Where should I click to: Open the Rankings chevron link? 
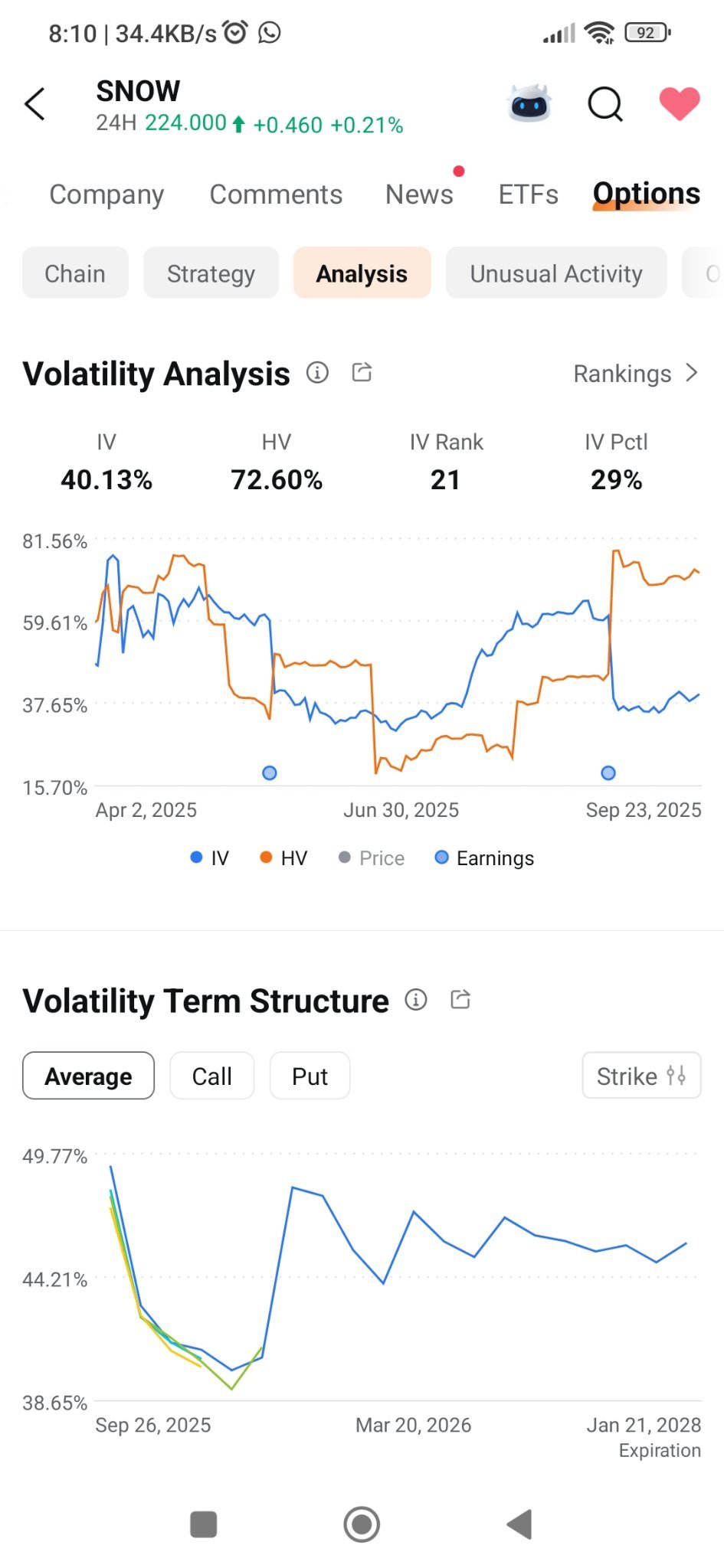636,374
